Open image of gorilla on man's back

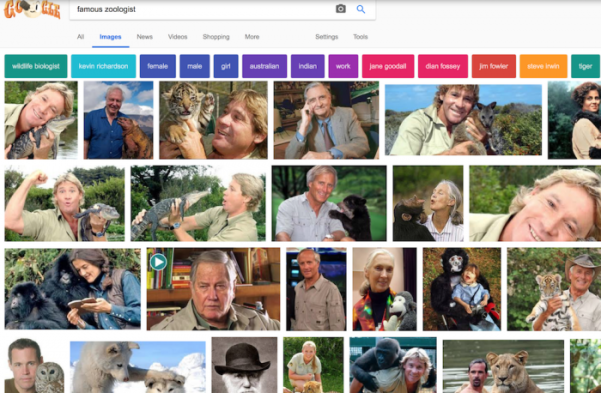click(393, 365)
